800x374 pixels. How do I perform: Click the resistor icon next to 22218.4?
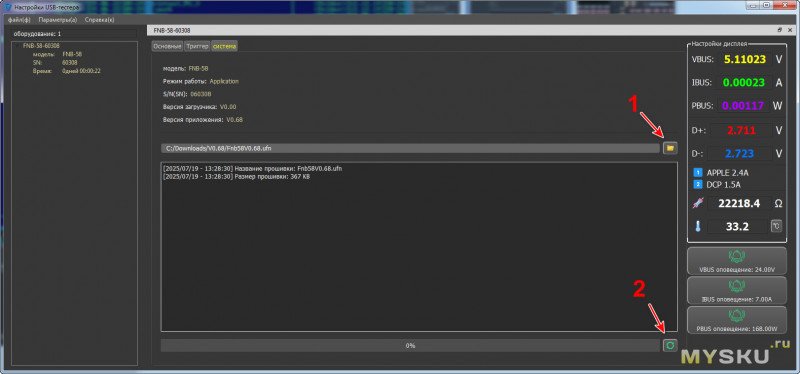[697, 203]
